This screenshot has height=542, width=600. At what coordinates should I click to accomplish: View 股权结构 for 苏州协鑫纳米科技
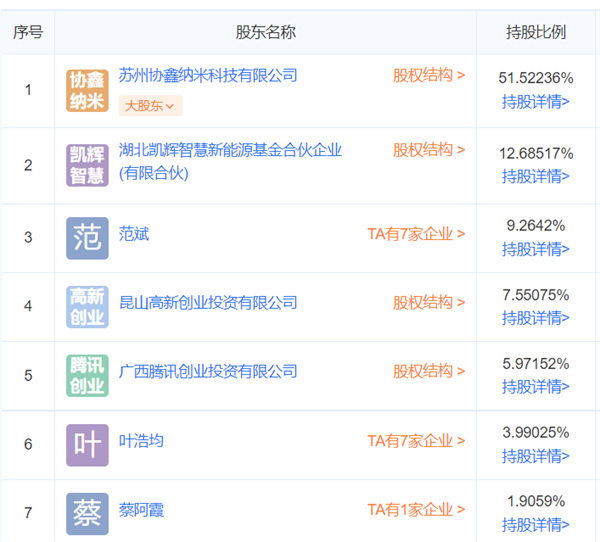(x=429, y=75)
